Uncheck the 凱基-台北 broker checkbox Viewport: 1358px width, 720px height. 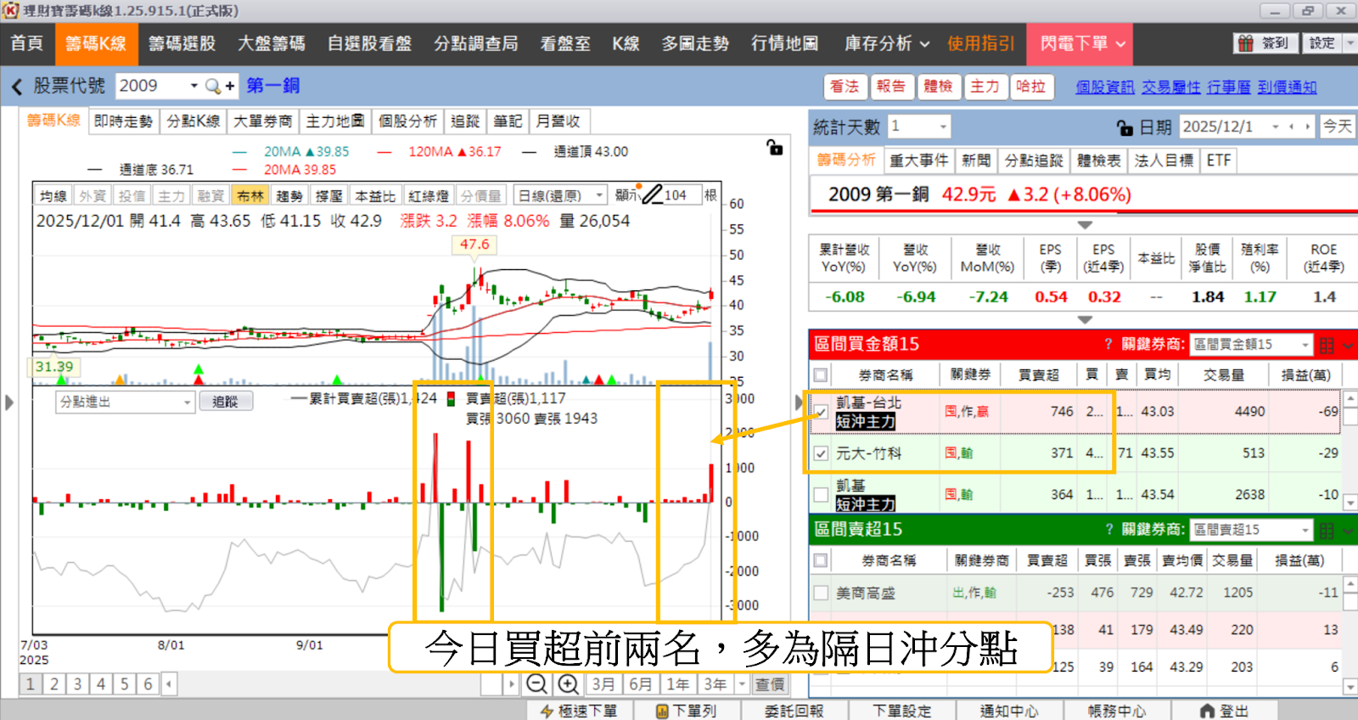[821, 411]
